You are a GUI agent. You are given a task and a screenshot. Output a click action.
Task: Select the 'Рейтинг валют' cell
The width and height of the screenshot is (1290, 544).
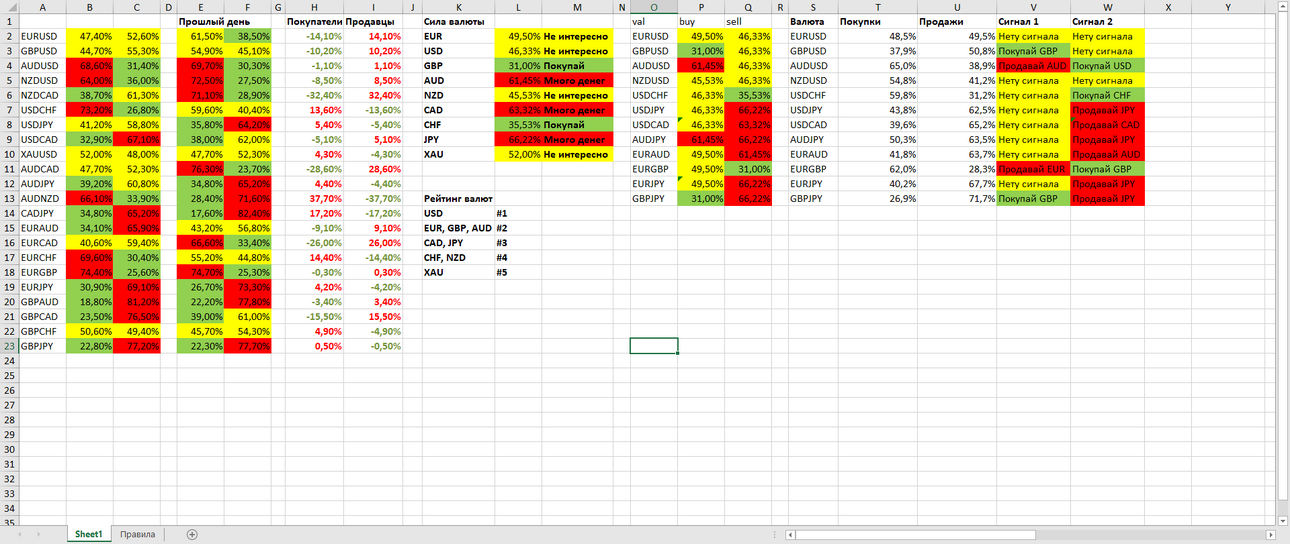click(x=458, y=199)
